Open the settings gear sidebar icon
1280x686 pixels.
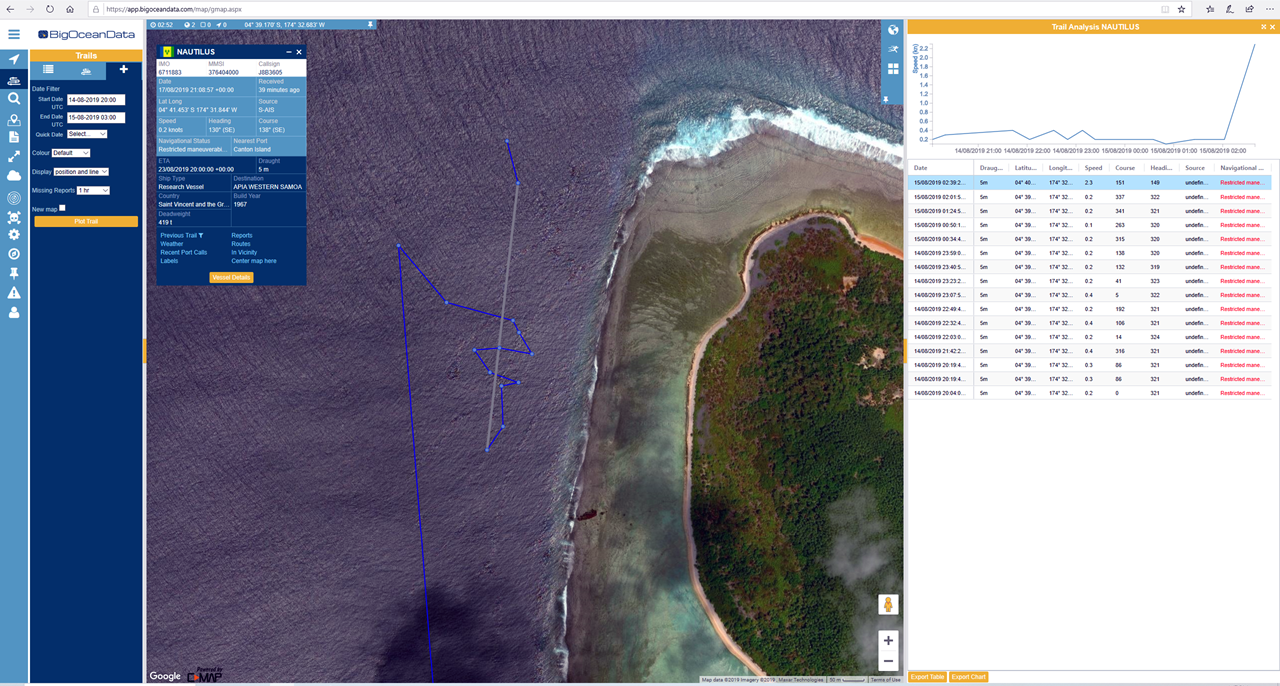click(14, 234)
